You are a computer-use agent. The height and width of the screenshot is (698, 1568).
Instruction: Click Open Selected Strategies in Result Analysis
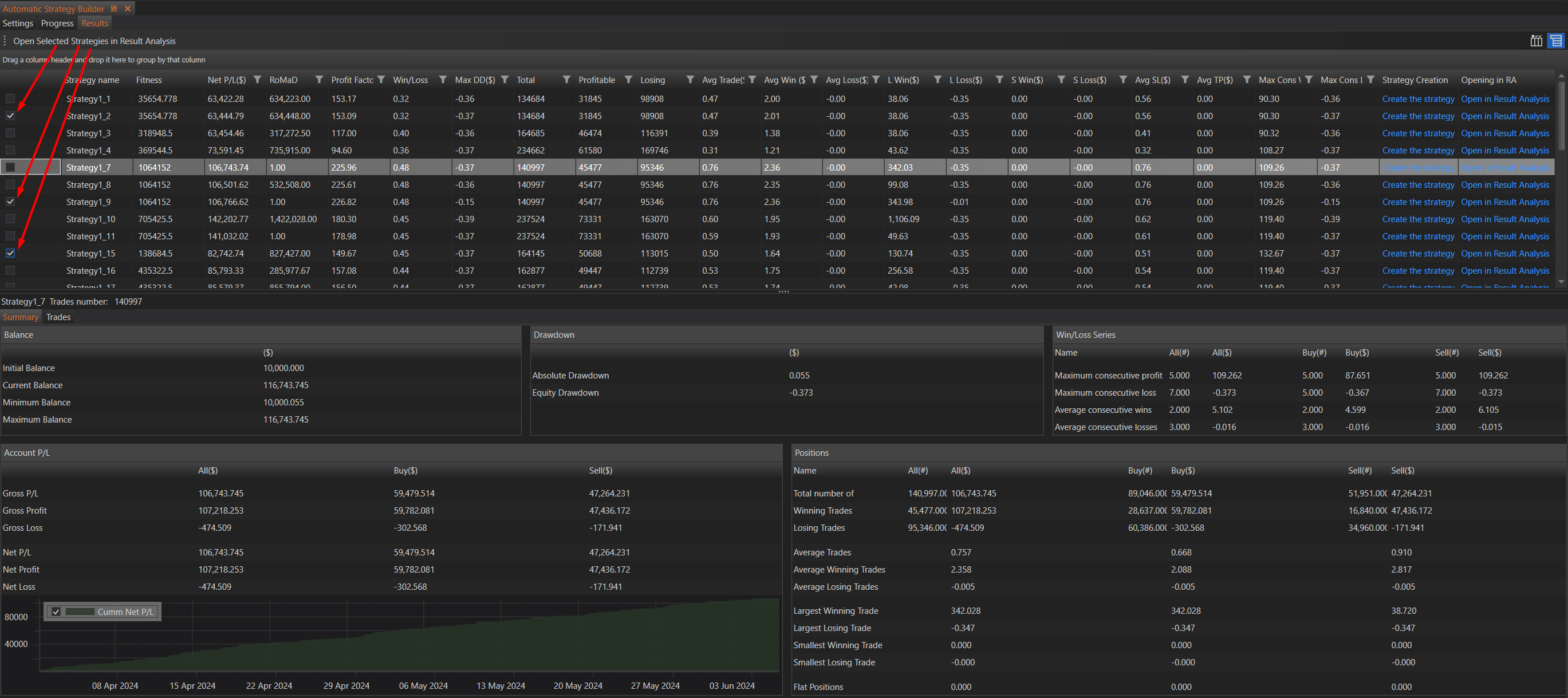(94, 41)
